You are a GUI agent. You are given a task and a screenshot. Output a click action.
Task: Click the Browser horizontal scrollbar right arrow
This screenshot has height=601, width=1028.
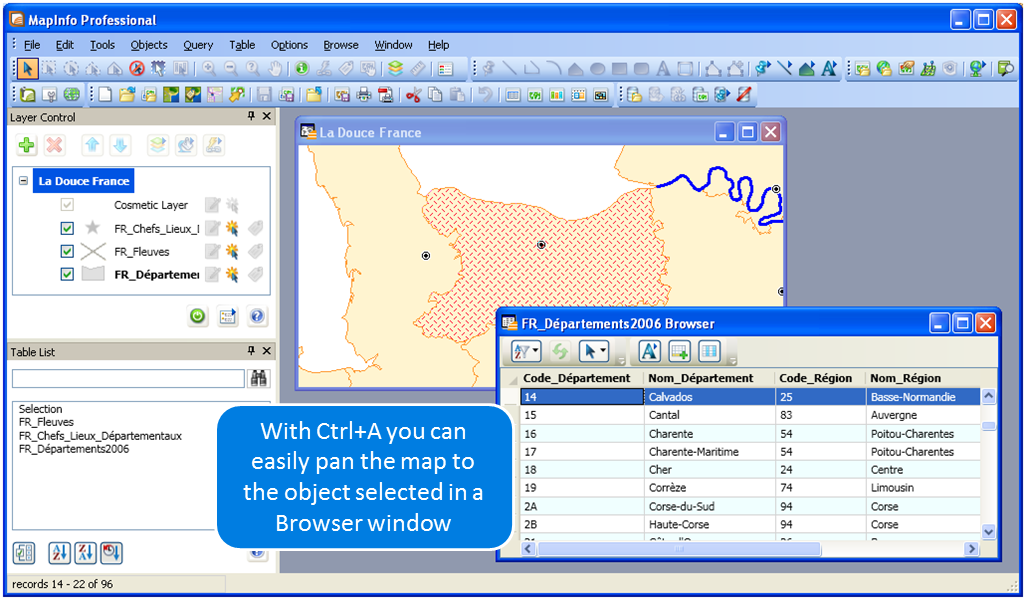coord(972,549)
